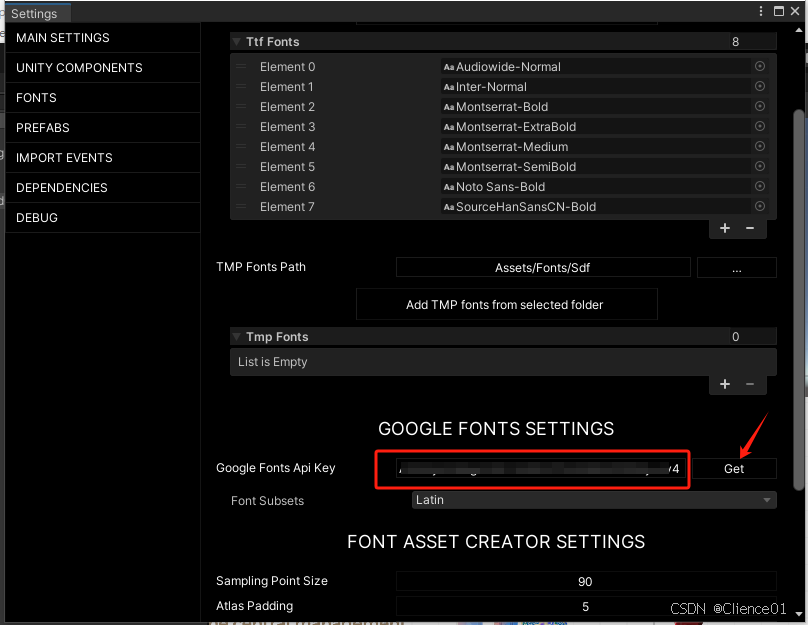Open the object picker for Inter-Normal font
The height and width of the screenshot is (625, 808).
click(759, 86)
